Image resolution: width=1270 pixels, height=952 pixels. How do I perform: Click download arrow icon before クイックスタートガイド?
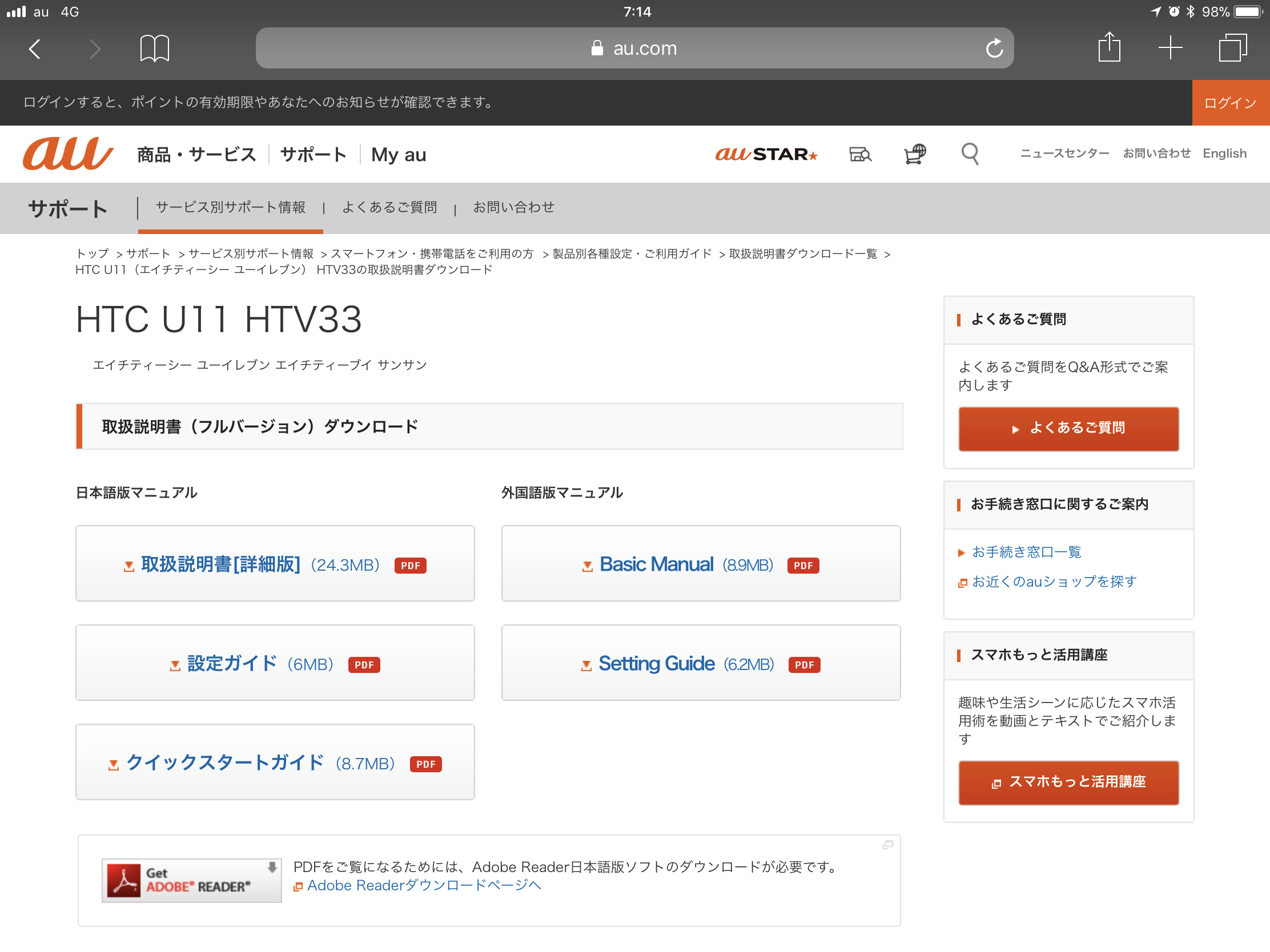tap(114, 765)
